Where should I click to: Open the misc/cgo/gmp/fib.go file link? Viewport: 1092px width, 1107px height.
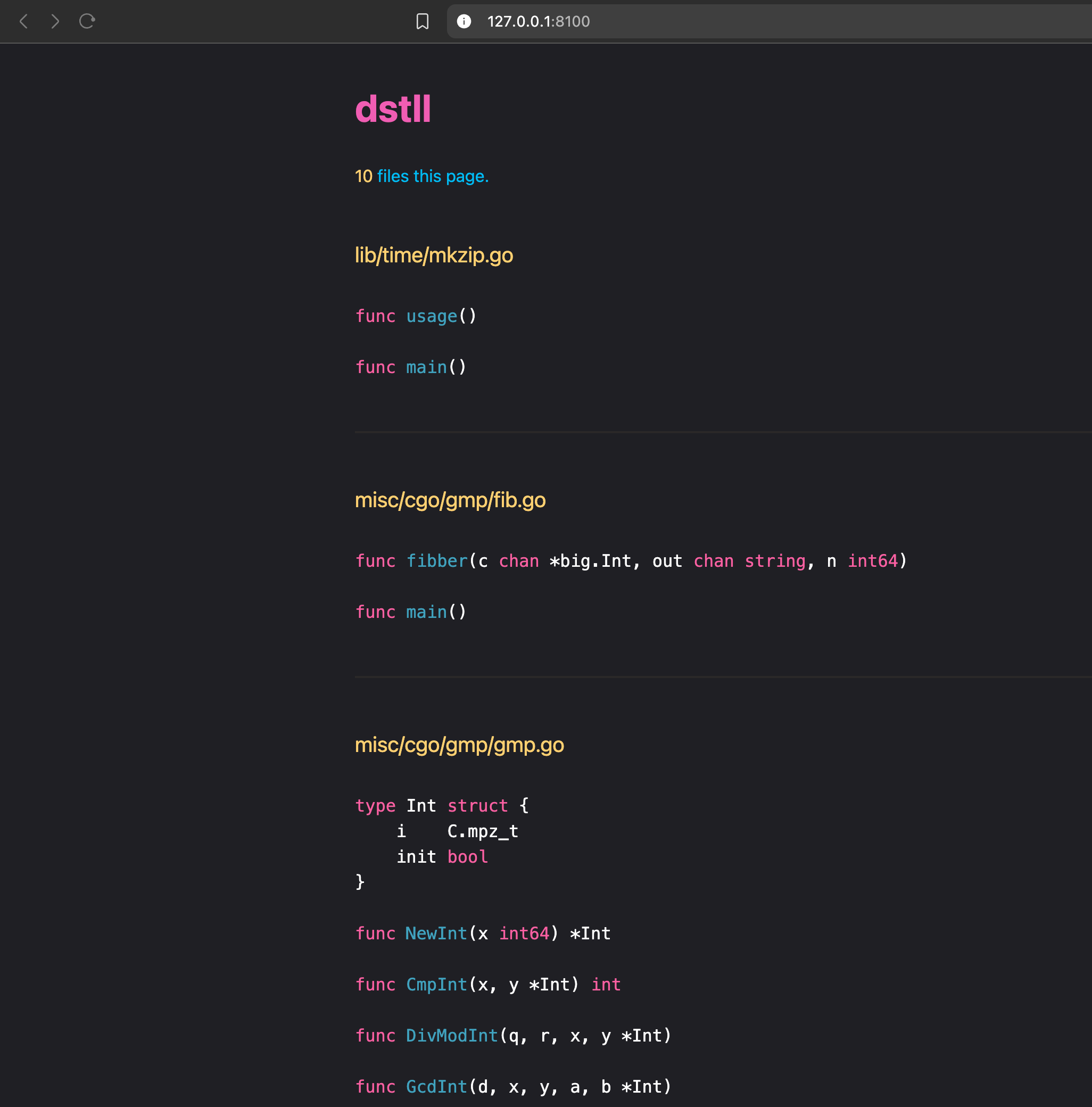pos(450,500)
